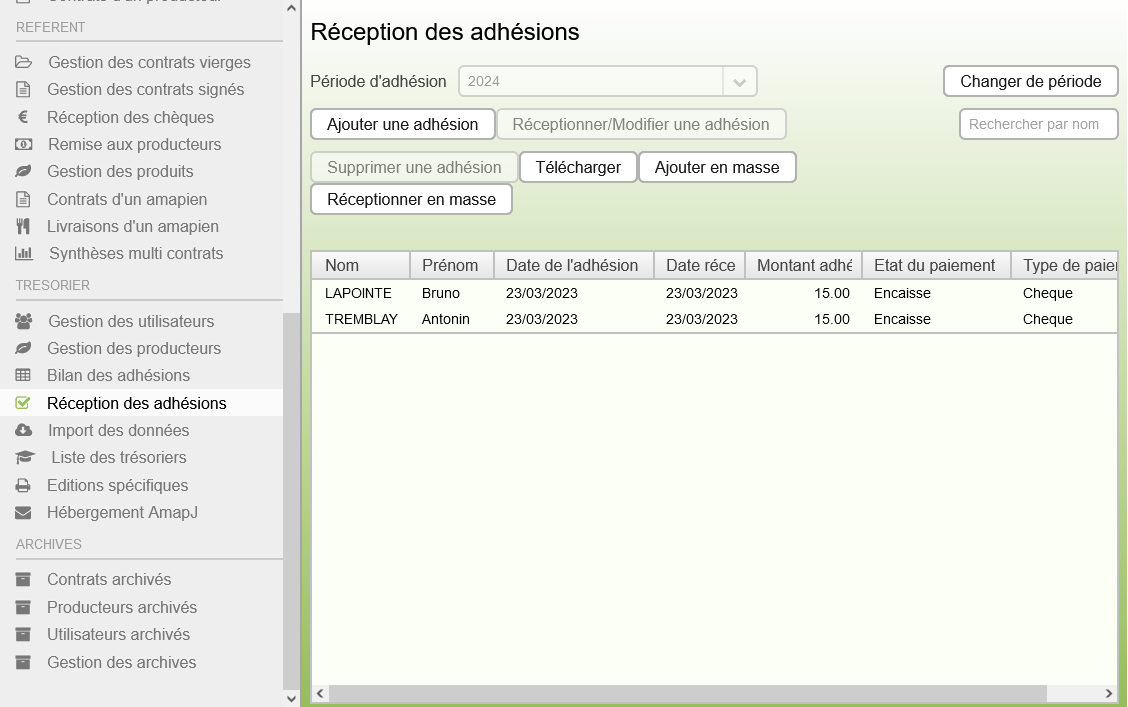Image resolution: width=1128 pixels, height=707 pixels.
Task: Click the archive box icon beside Contrats archivés
Action: 23,580
